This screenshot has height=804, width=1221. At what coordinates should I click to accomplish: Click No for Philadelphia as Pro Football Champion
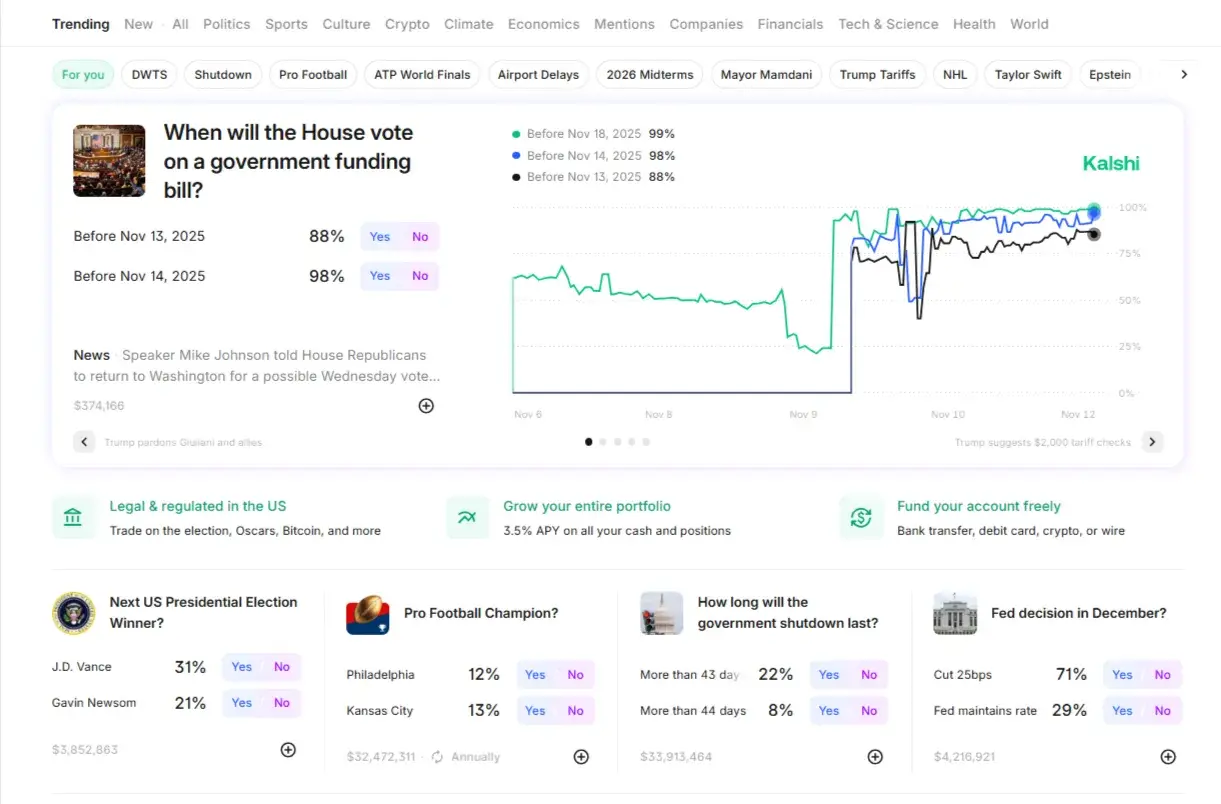[x=575, y=674]
